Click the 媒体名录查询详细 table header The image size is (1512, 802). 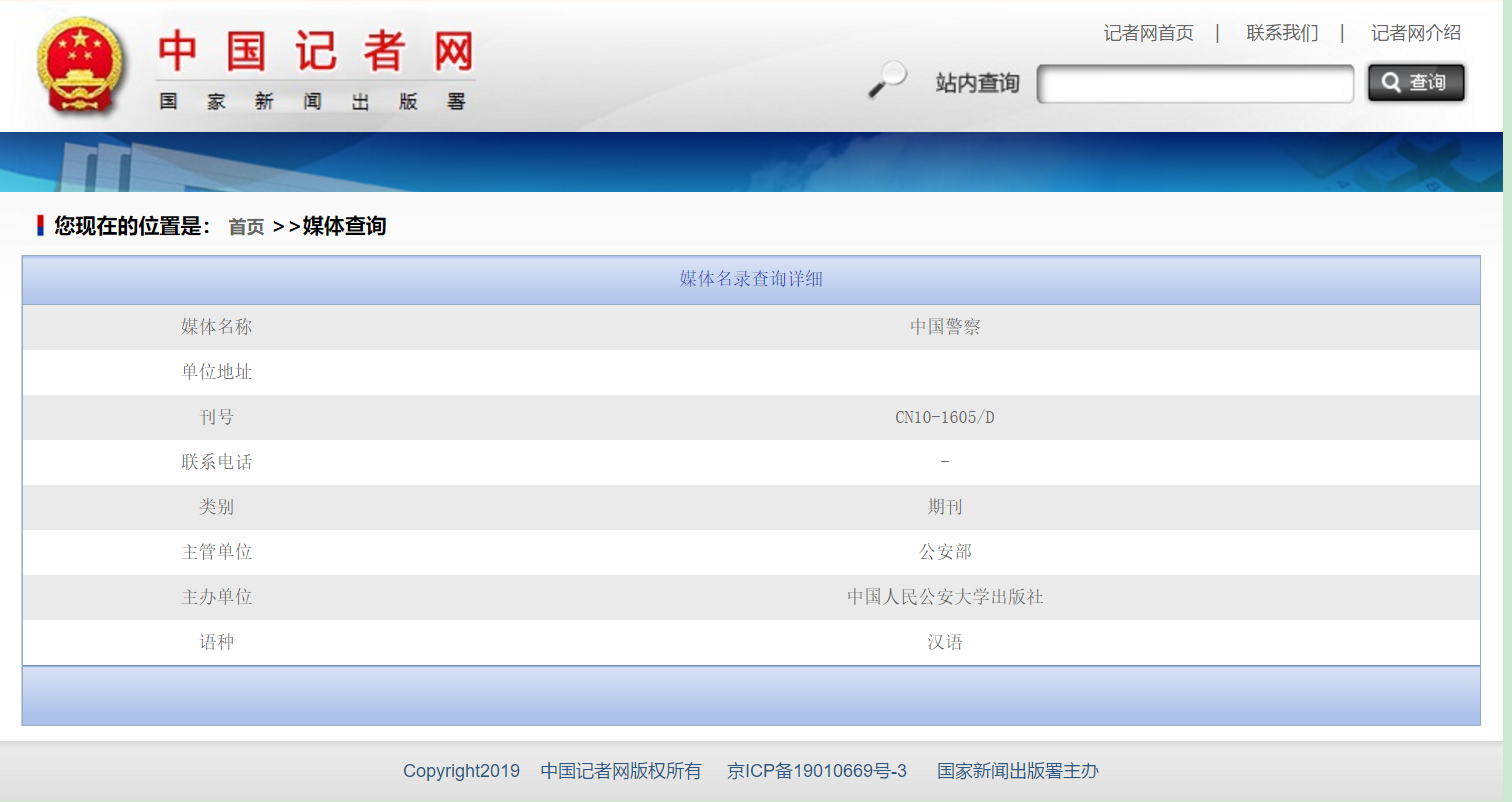coord(751,279)
